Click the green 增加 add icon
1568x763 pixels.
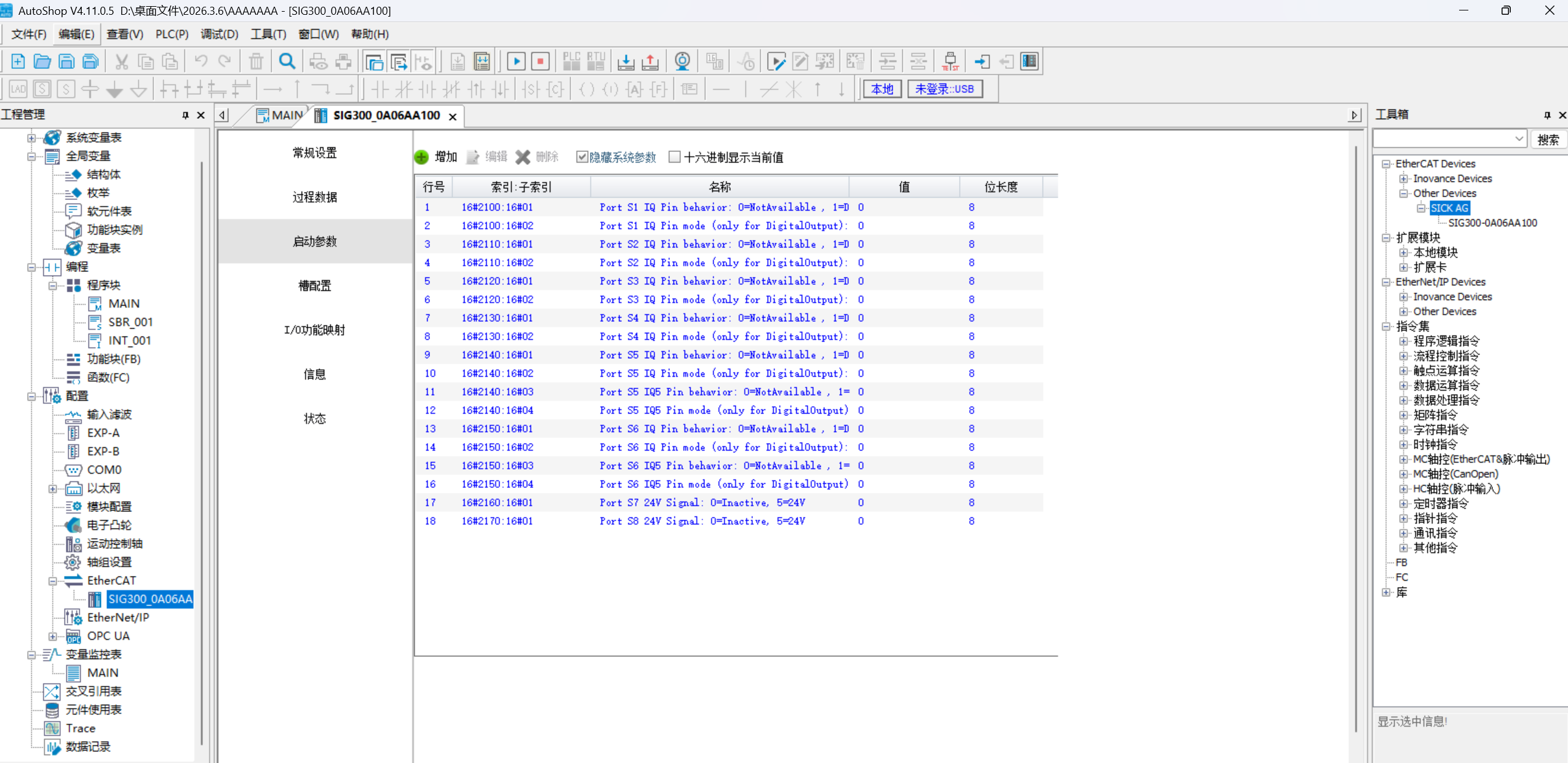coord(421,158)
